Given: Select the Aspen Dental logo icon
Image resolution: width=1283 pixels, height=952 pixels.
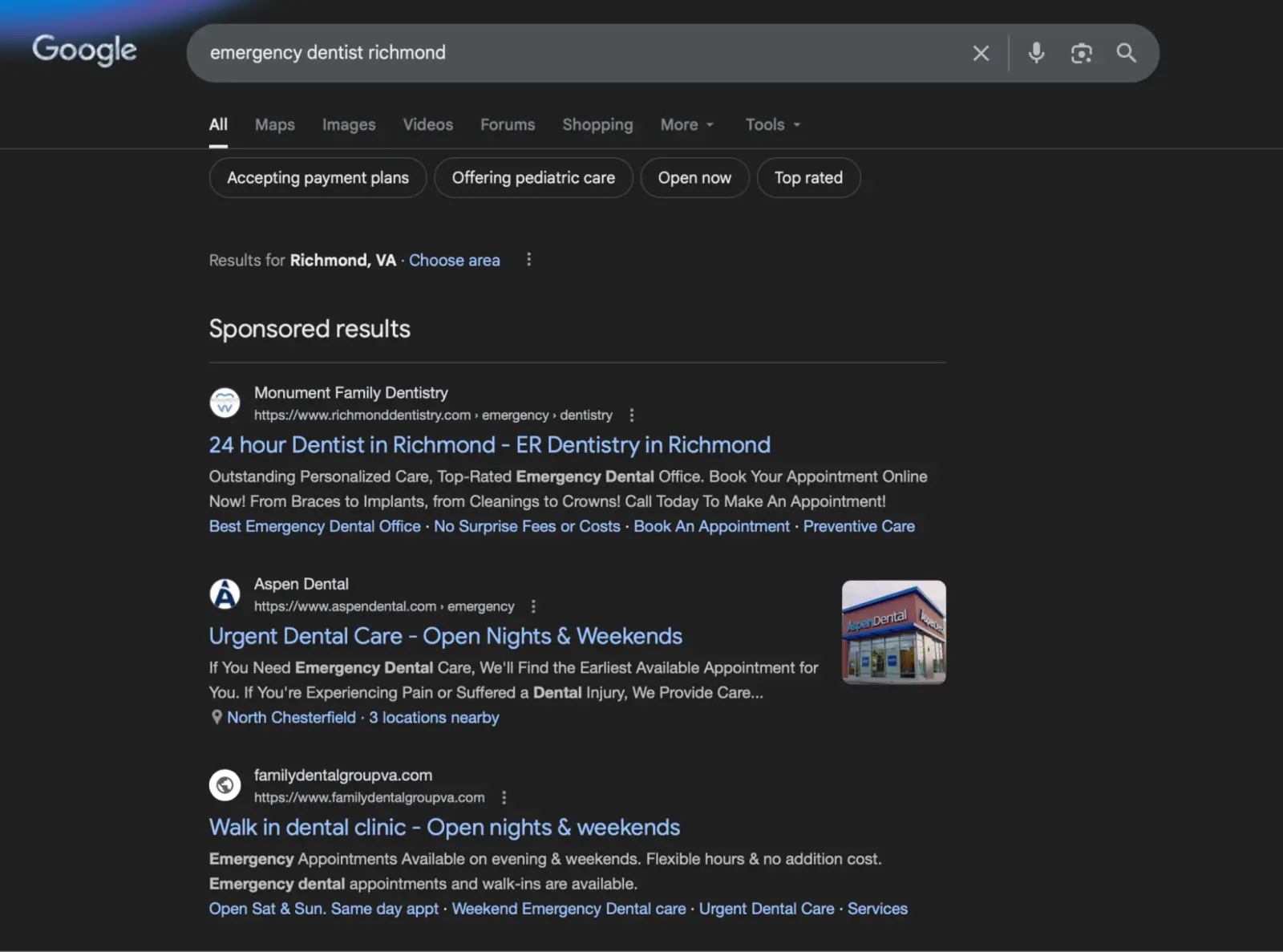Looking at the screenshot, I should pos(225,593).
